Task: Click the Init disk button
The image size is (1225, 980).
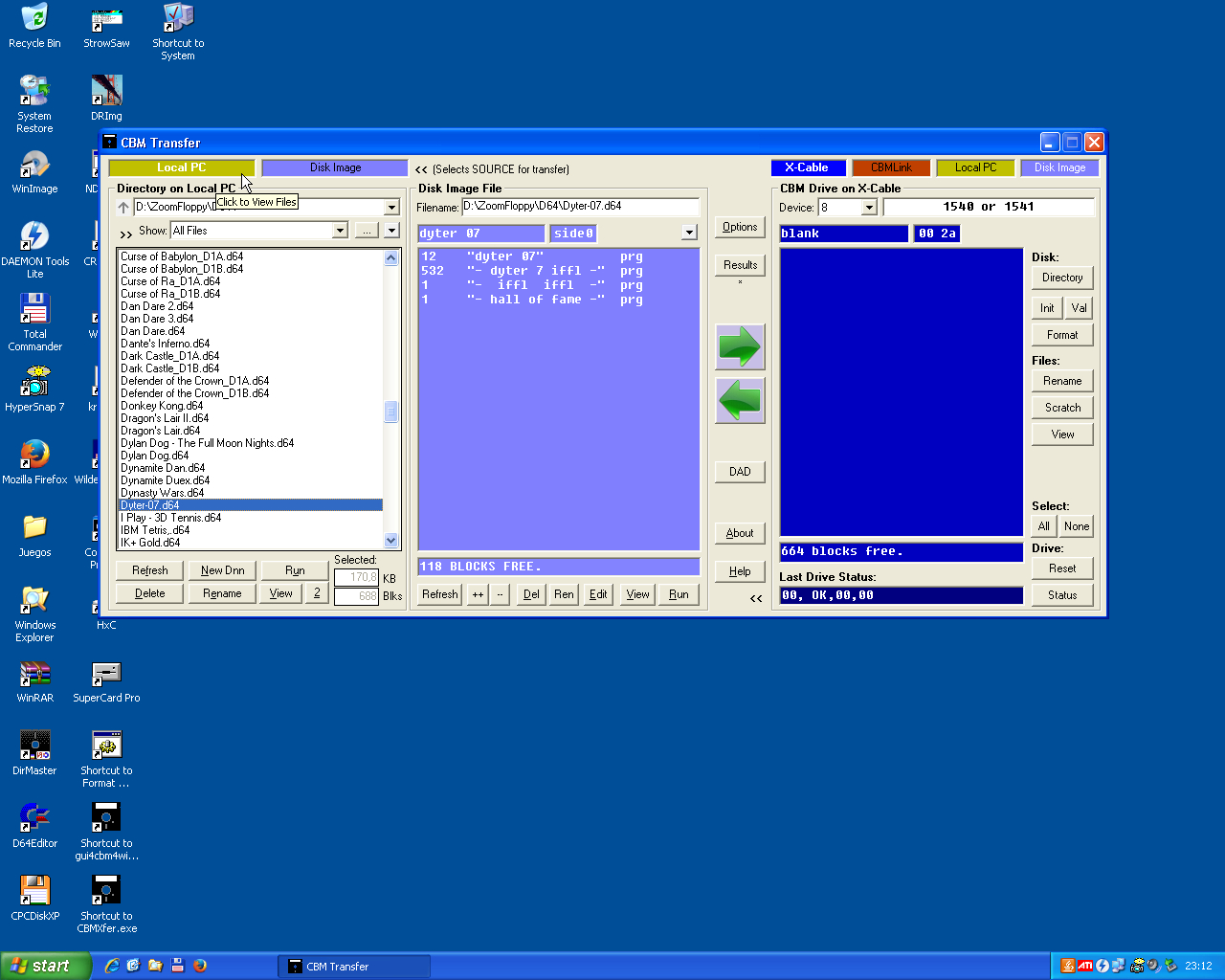Action: 1047,308
